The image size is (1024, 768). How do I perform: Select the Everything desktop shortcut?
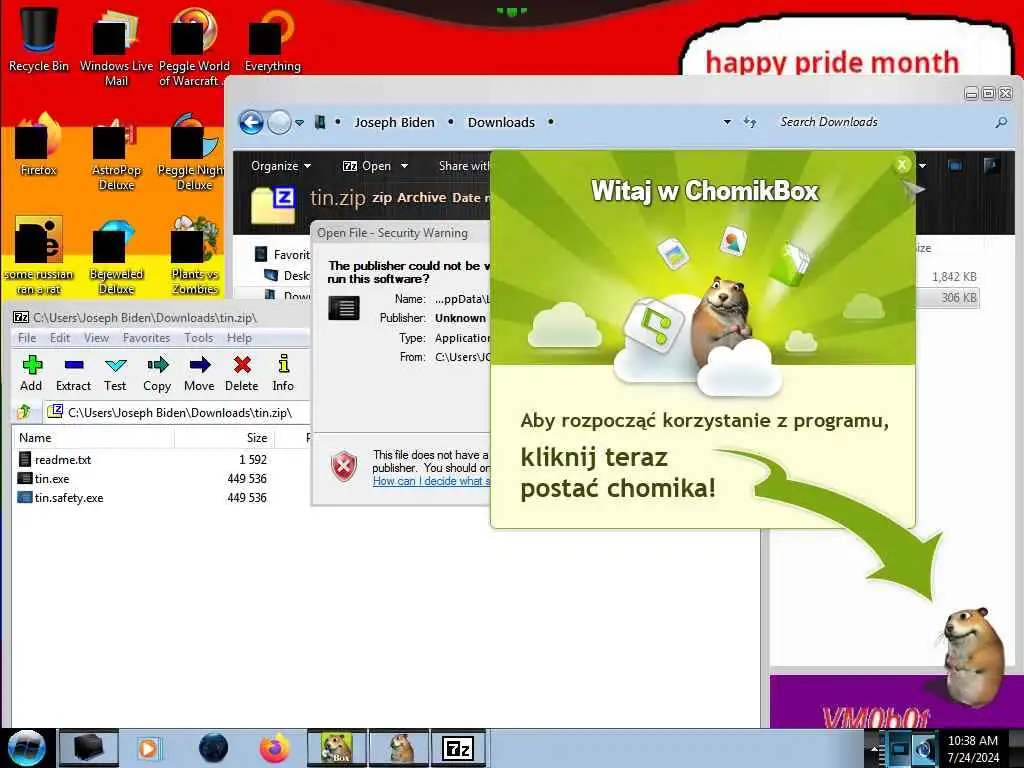click(272, 39)
